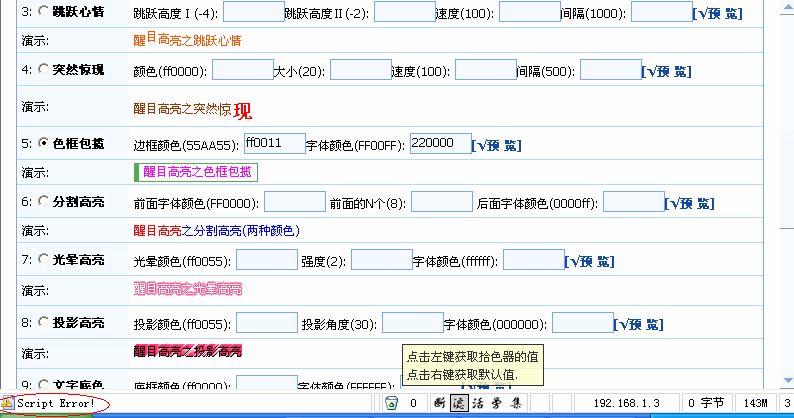Focus the 颜色(ff0000) field in 突然惊现 row
Image resolution: width=794 pixels, height=418 pixels.
(243, 69)
